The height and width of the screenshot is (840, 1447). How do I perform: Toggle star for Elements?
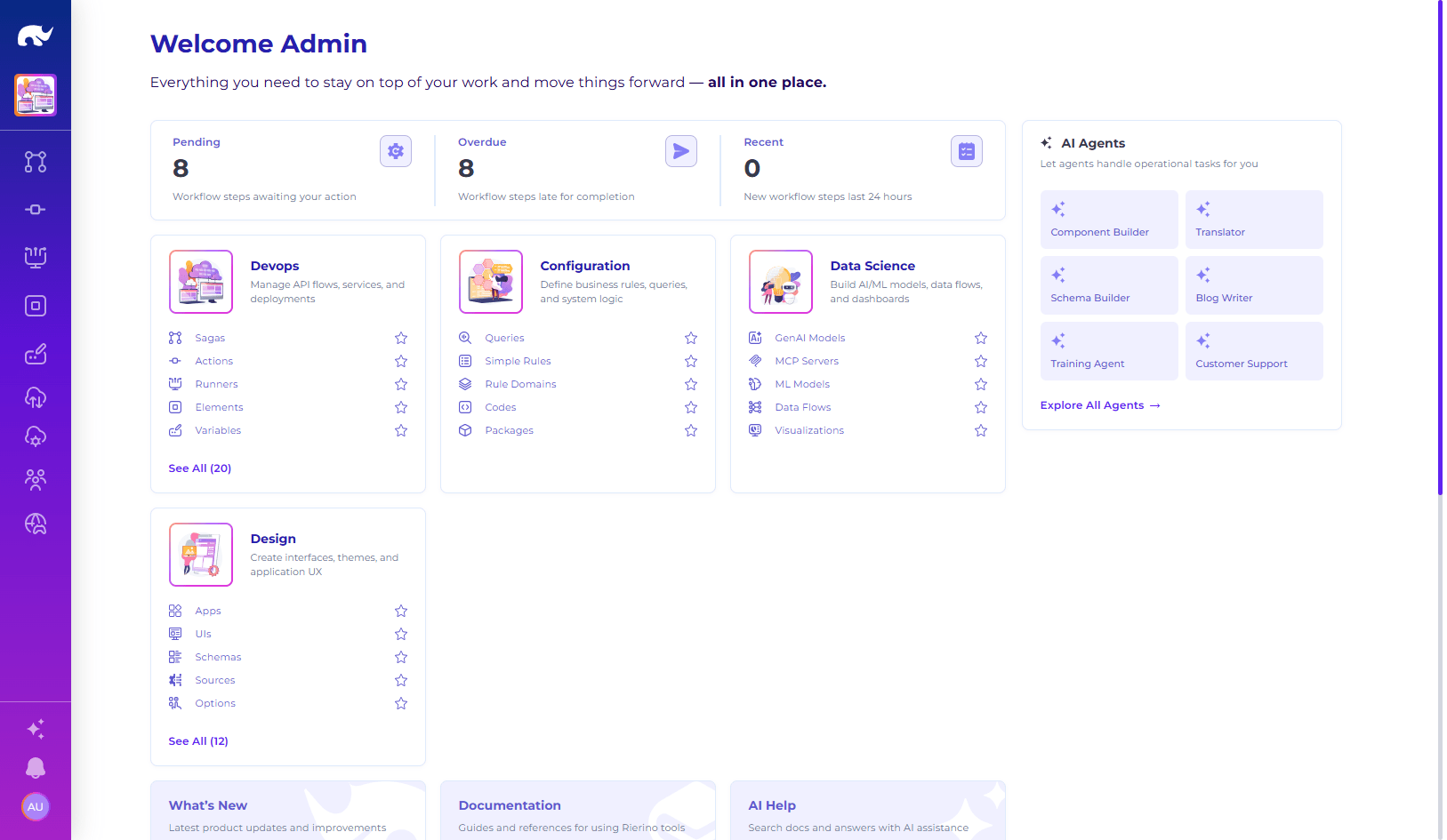coord(401,407)
